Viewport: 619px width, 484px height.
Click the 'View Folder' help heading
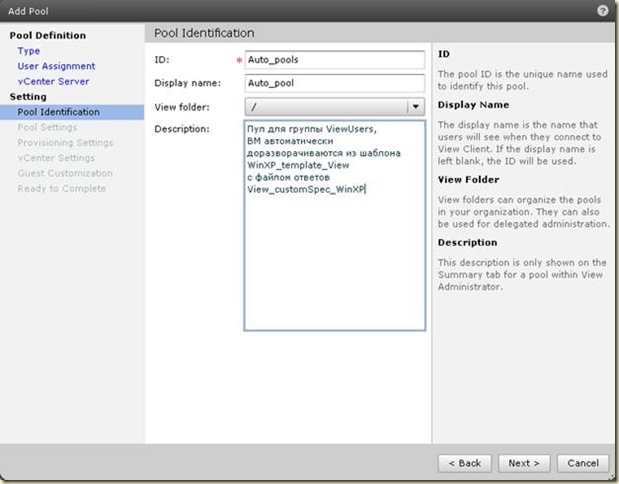469,180
